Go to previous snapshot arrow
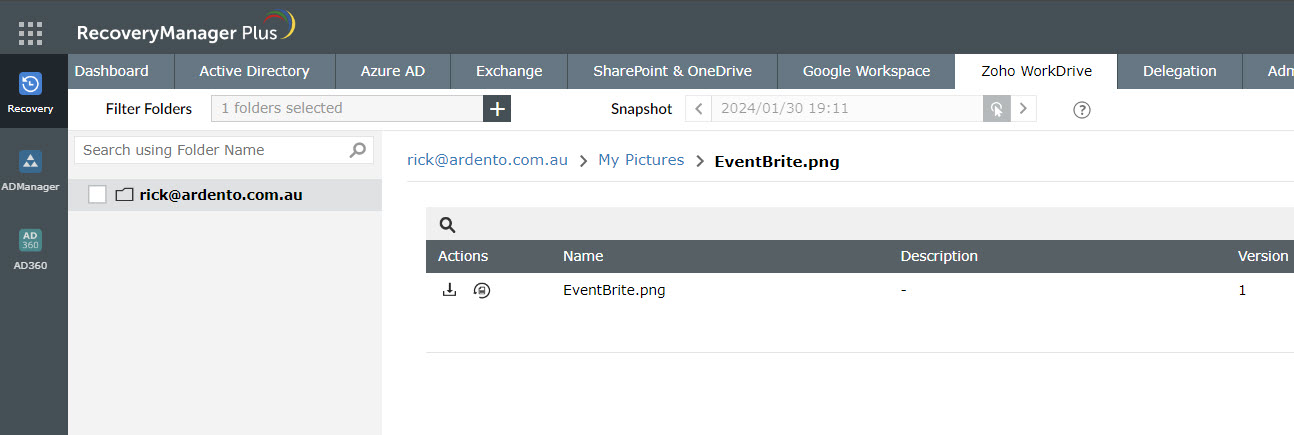 tap(698, 109)
